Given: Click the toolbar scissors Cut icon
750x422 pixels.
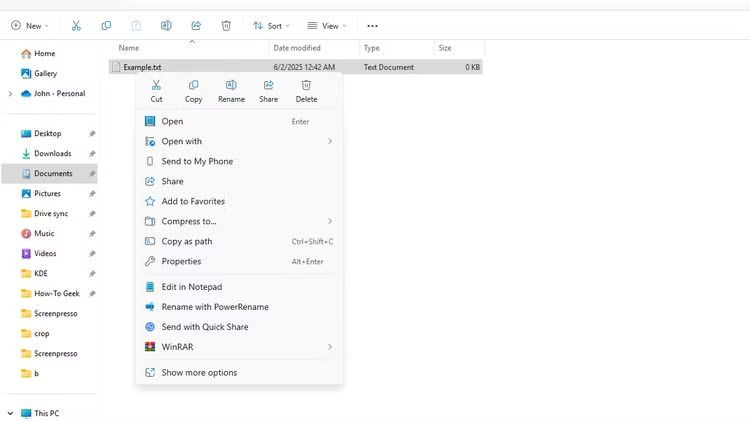Looking at the screenshot, I should pos(76,25).
